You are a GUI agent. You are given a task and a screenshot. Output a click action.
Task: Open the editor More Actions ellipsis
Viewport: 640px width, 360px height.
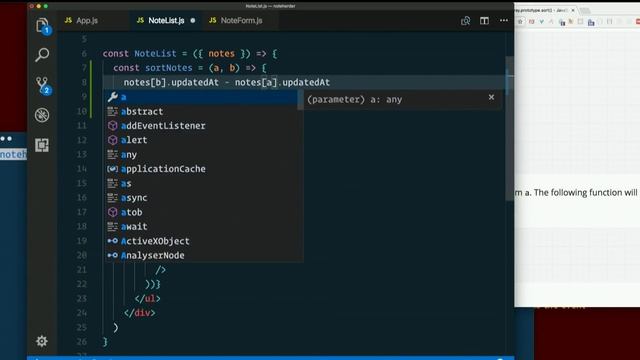(504, 20)
